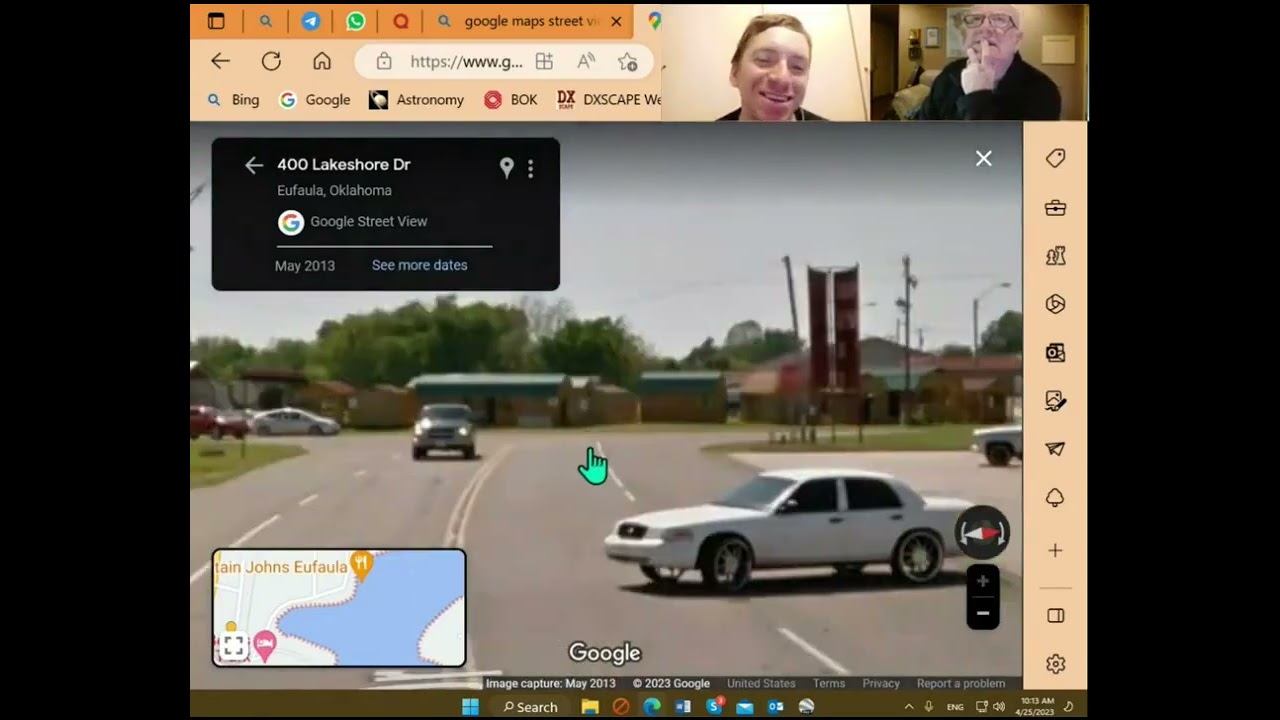
Task: Zoom in on Street View
Action: point(983,581)
